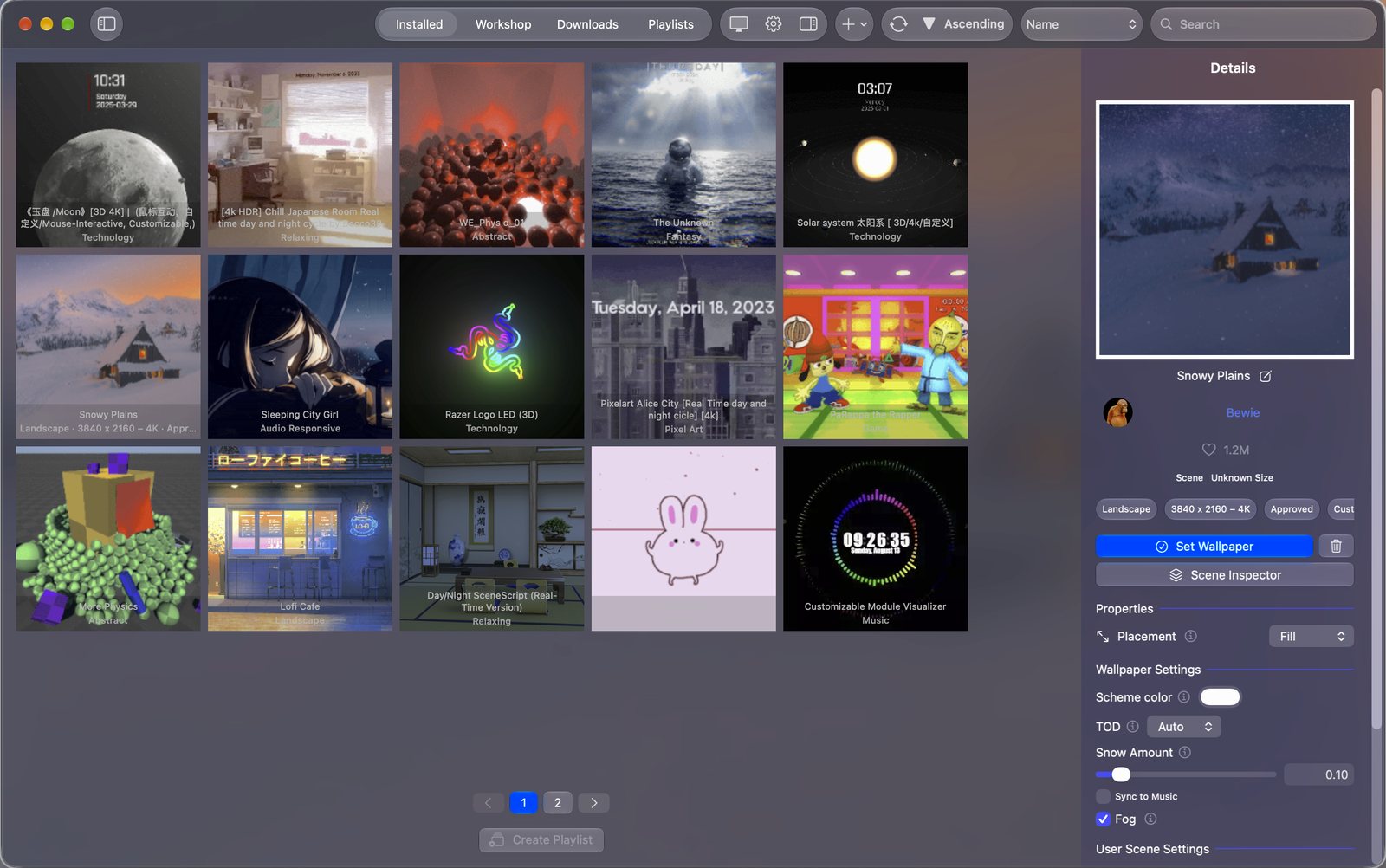1386x868 pixels.
Task: Click the Create Playlist button
Action: pos(541,840)
